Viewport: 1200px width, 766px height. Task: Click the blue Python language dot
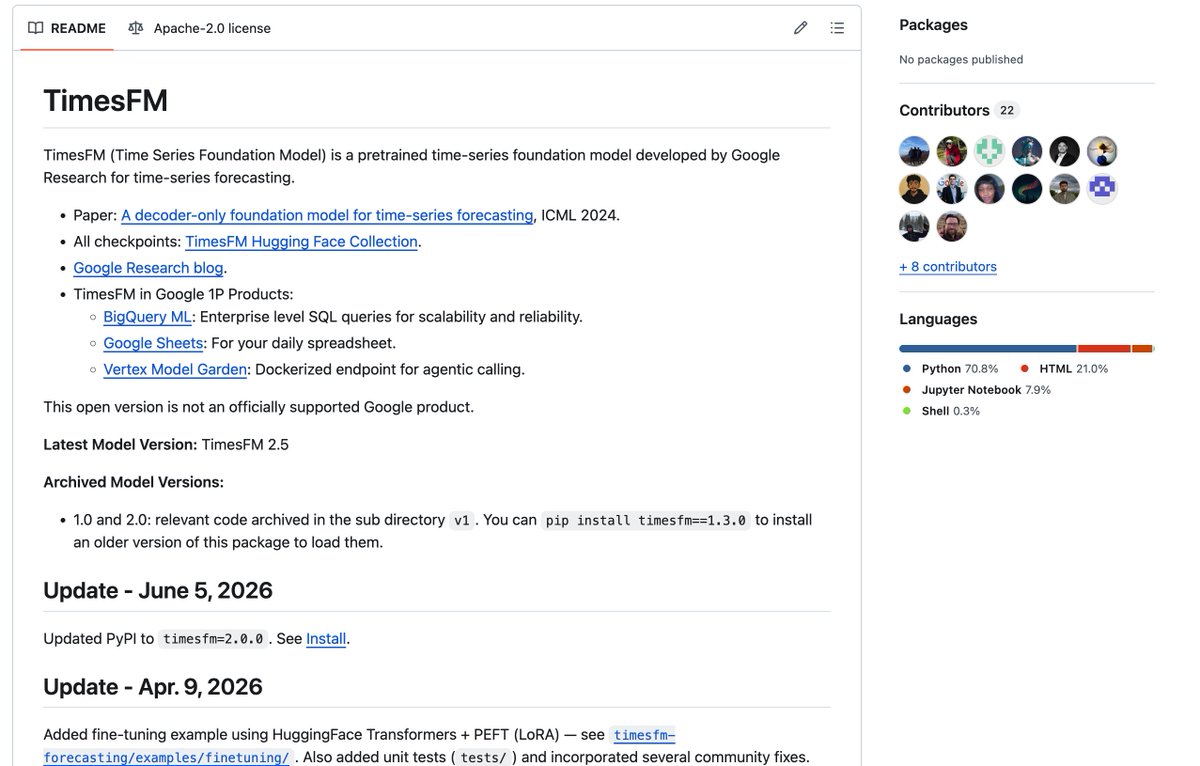907,369
